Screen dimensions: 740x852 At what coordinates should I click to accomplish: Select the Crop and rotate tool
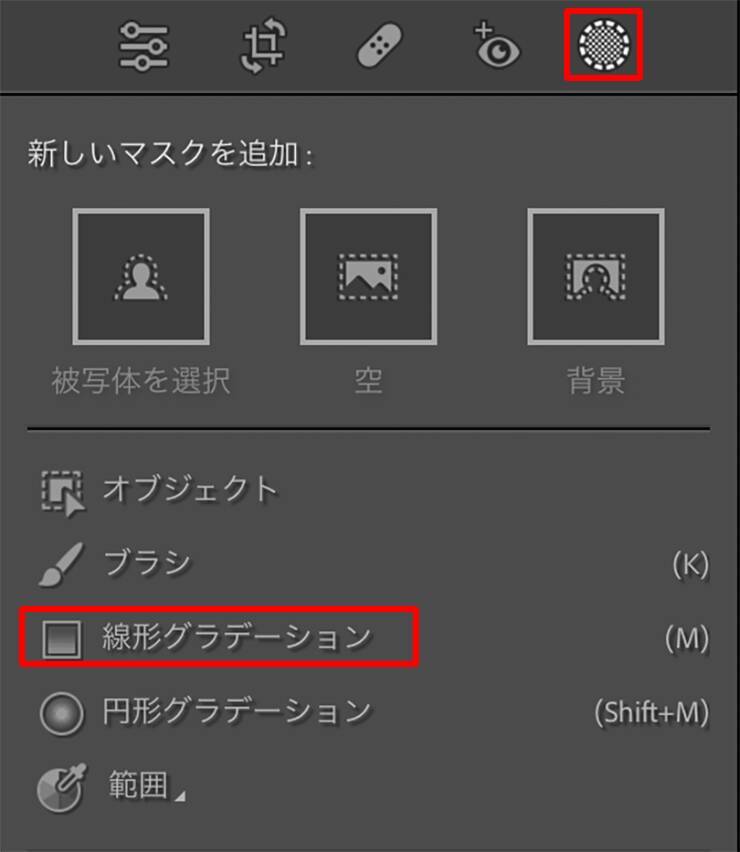(x=264, y=45)
